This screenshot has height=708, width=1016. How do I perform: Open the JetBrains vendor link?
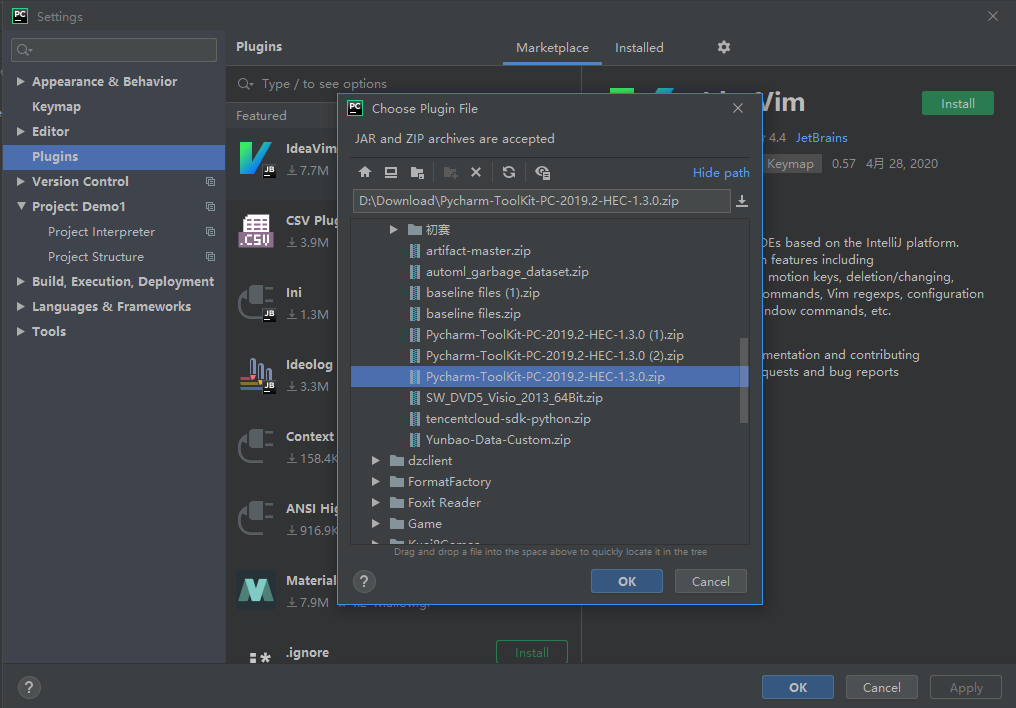pos(821,138)
